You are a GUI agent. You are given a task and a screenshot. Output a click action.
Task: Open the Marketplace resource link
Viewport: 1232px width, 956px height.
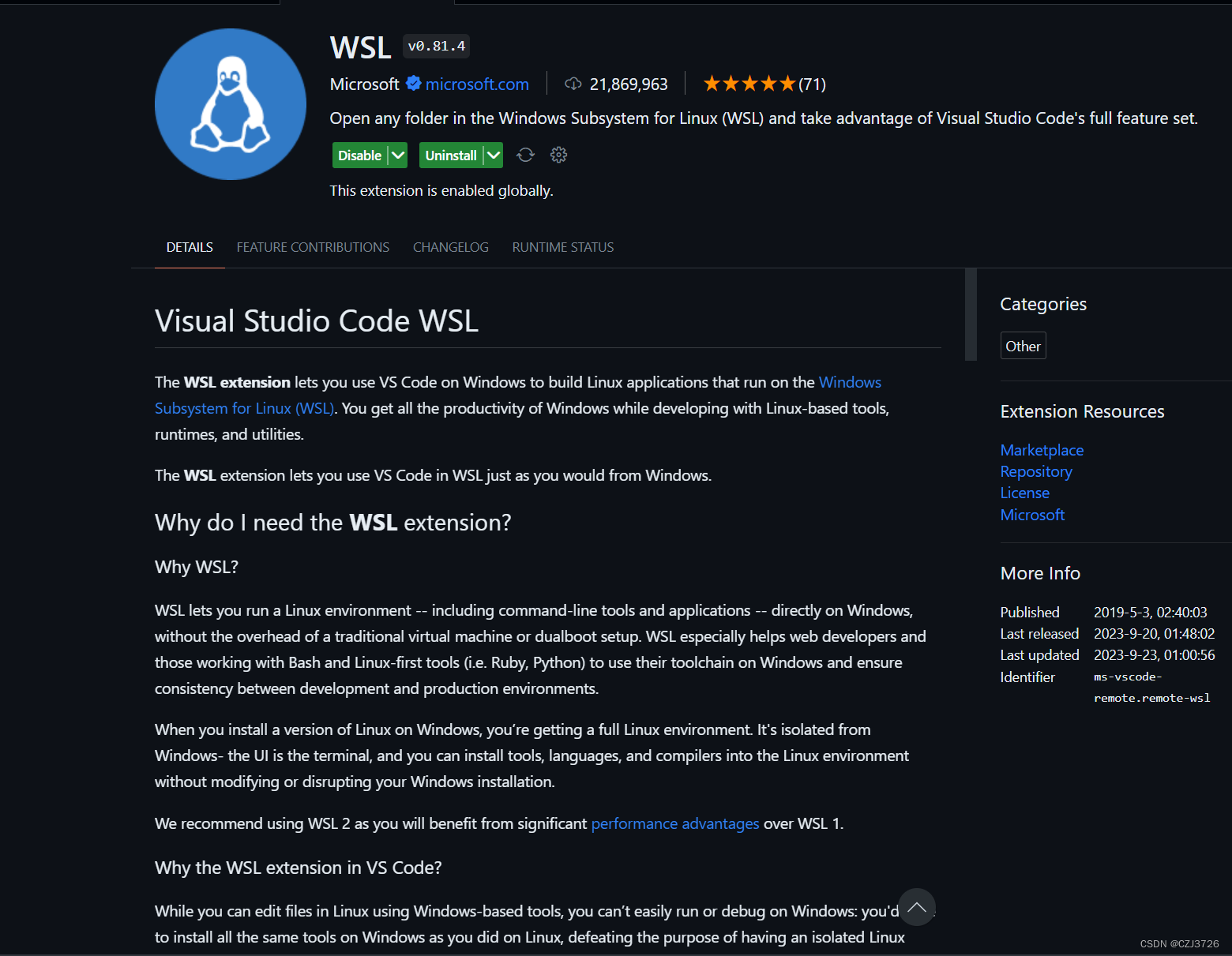pos(1041,450)
